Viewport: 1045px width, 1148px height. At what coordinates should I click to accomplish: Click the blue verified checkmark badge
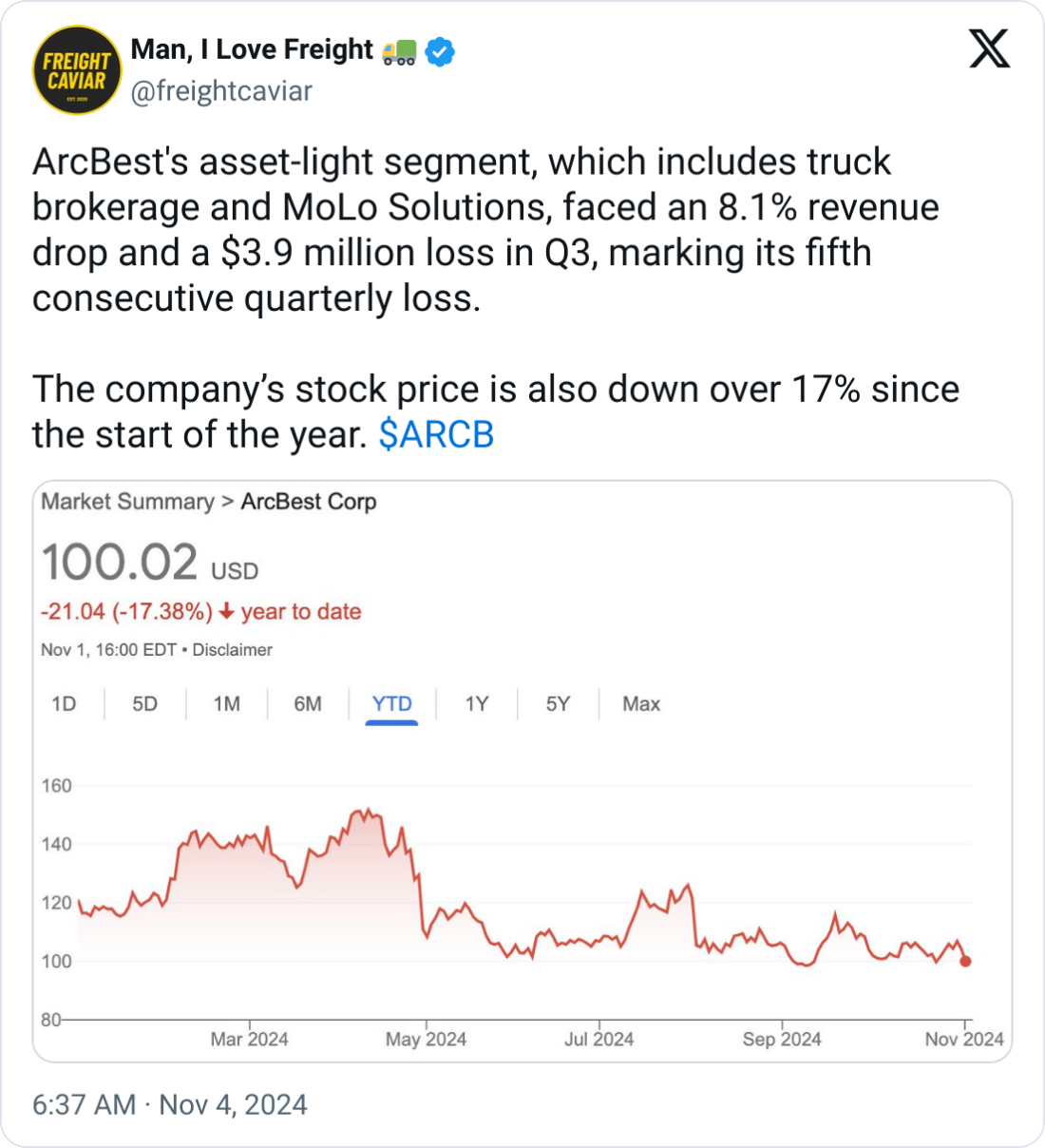439,51
